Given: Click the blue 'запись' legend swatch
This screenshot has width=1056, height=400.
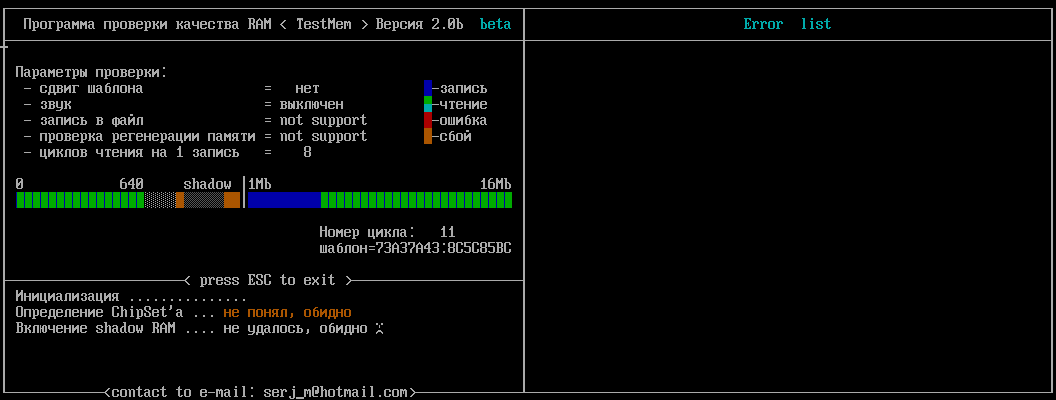Looking at the screenshot, I should pos(428,88).
